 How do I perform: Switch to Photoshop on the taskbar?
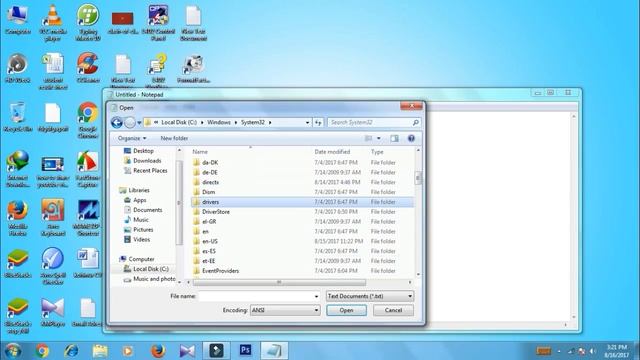245,351
